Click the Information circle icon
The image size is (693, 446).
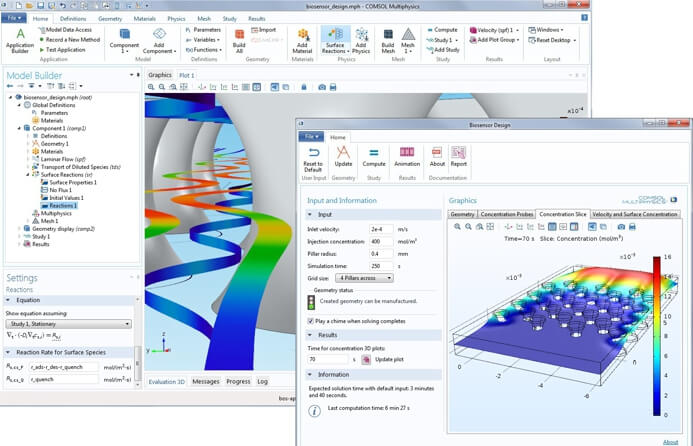314,411
